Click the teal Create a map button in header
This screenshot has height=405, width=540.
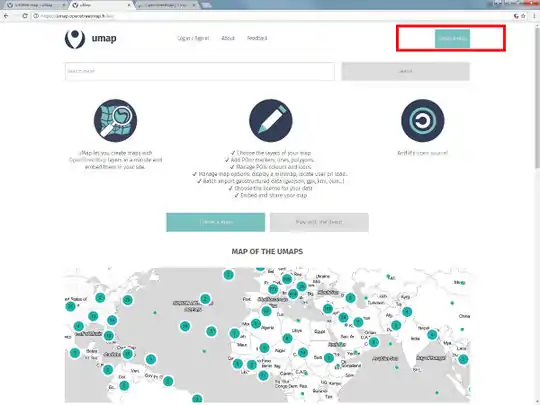pyautogui.click(x=452, y=39)
